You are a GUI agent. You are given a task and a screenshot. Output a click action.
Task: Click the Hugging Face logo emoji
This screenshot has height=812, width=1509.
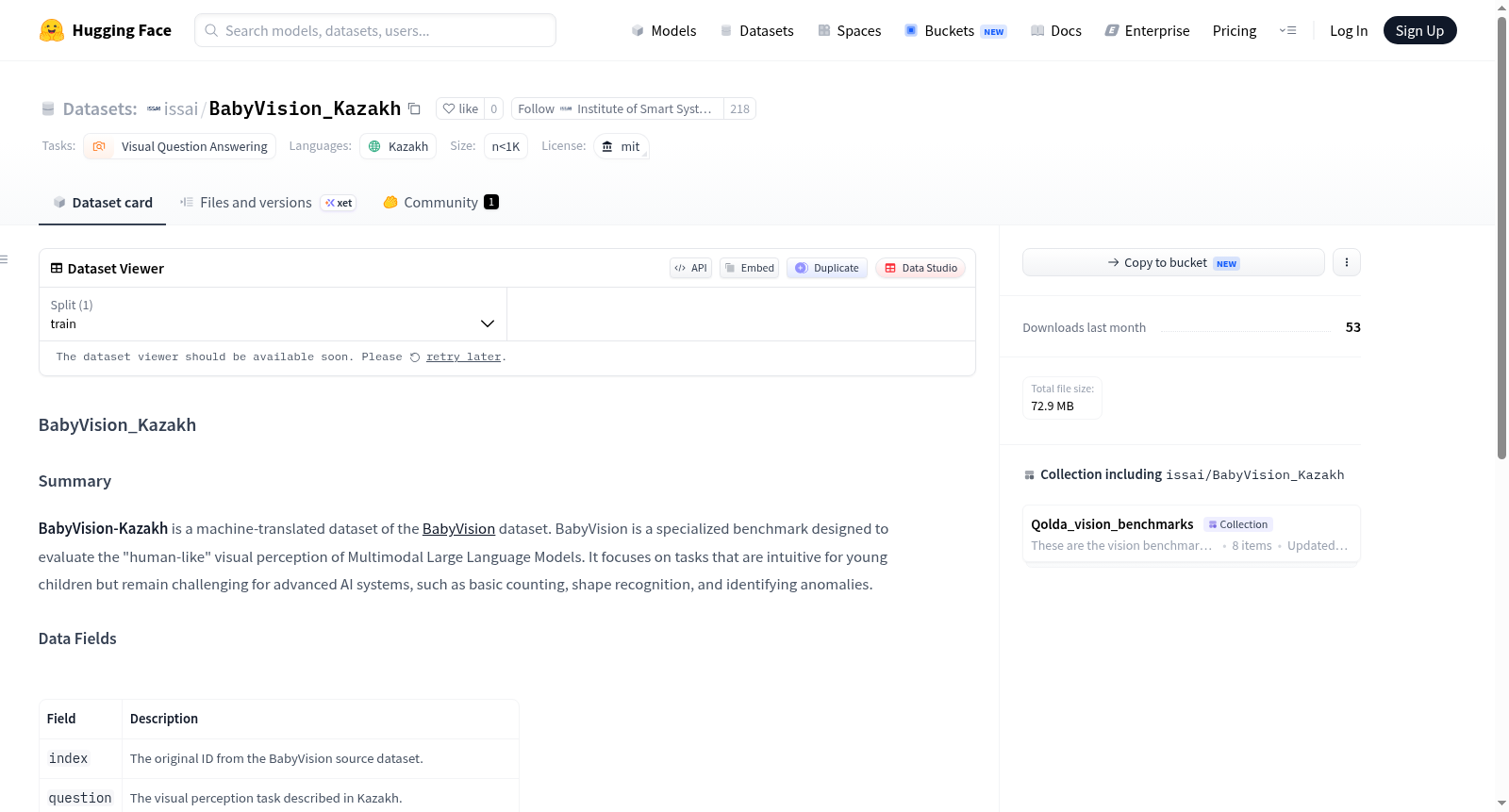pyautogui.click(x=52, y=30)
